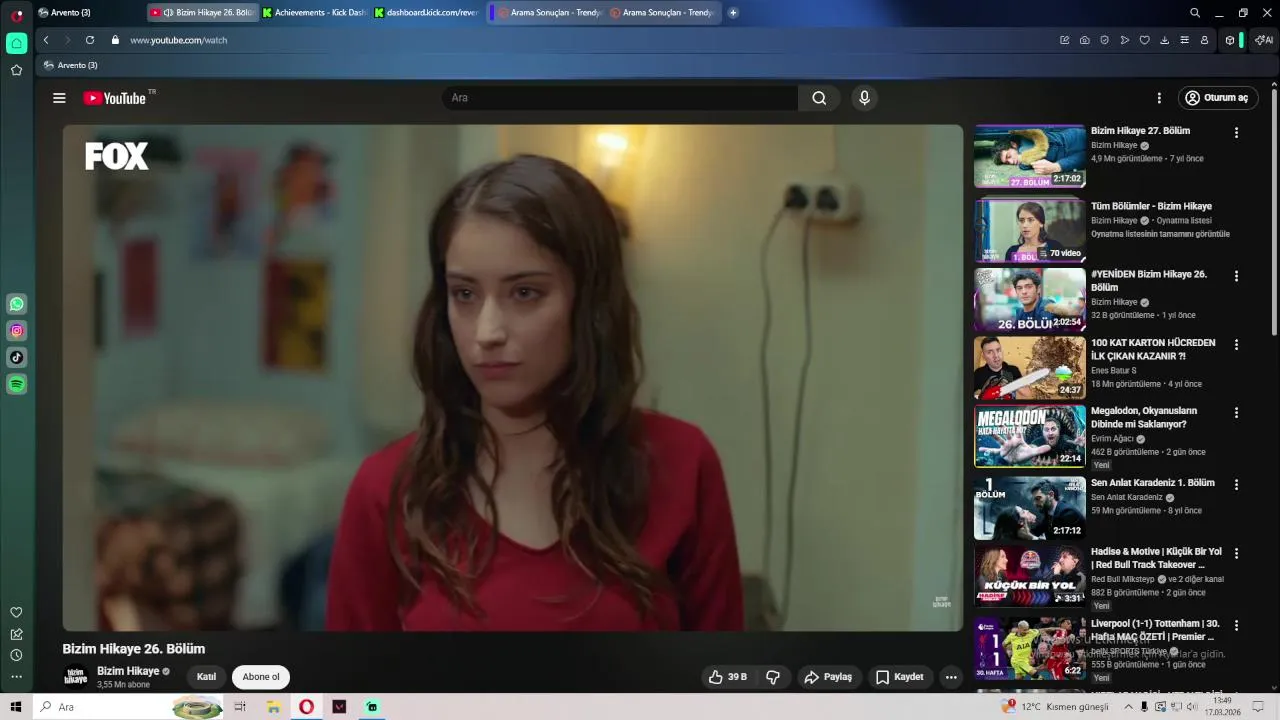Click the Arvento (3) bookmark bar item

[x=70, y=65]
